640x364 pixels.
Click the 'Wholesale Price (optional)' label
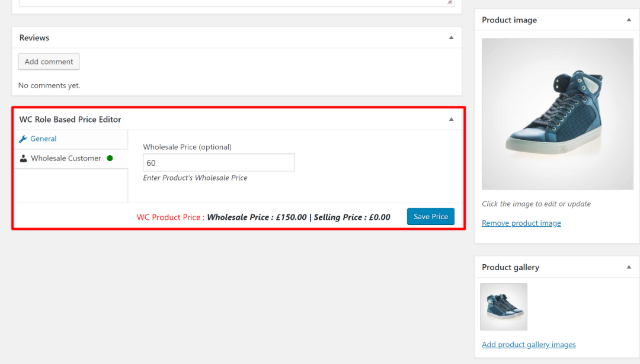click(187, 147)
